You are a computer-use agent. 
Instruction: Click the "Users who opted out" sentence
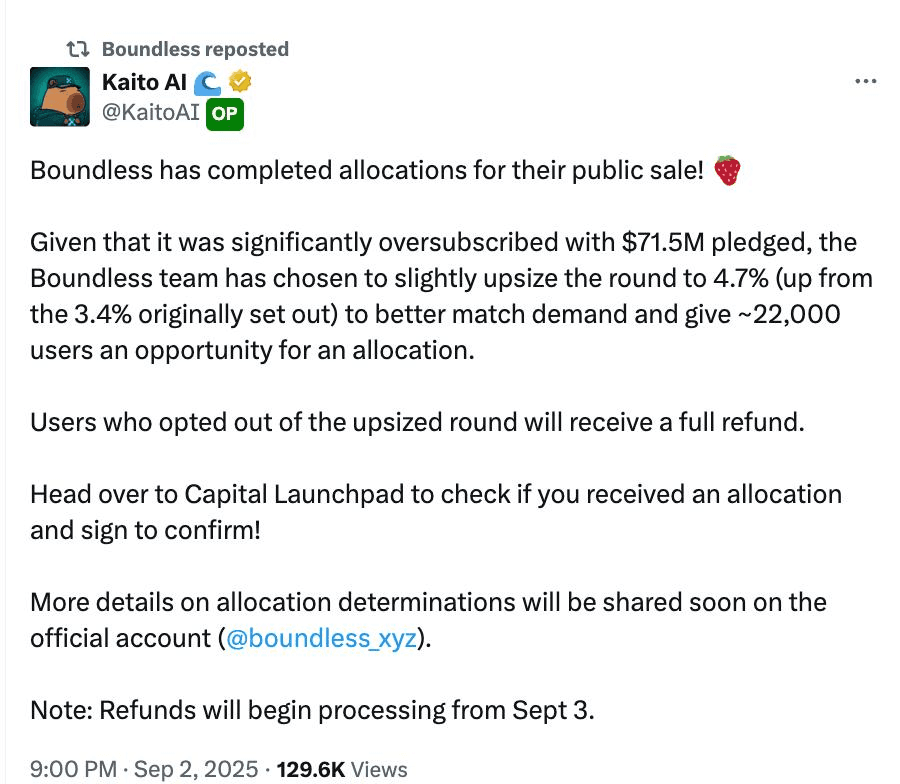coord(417,422)
